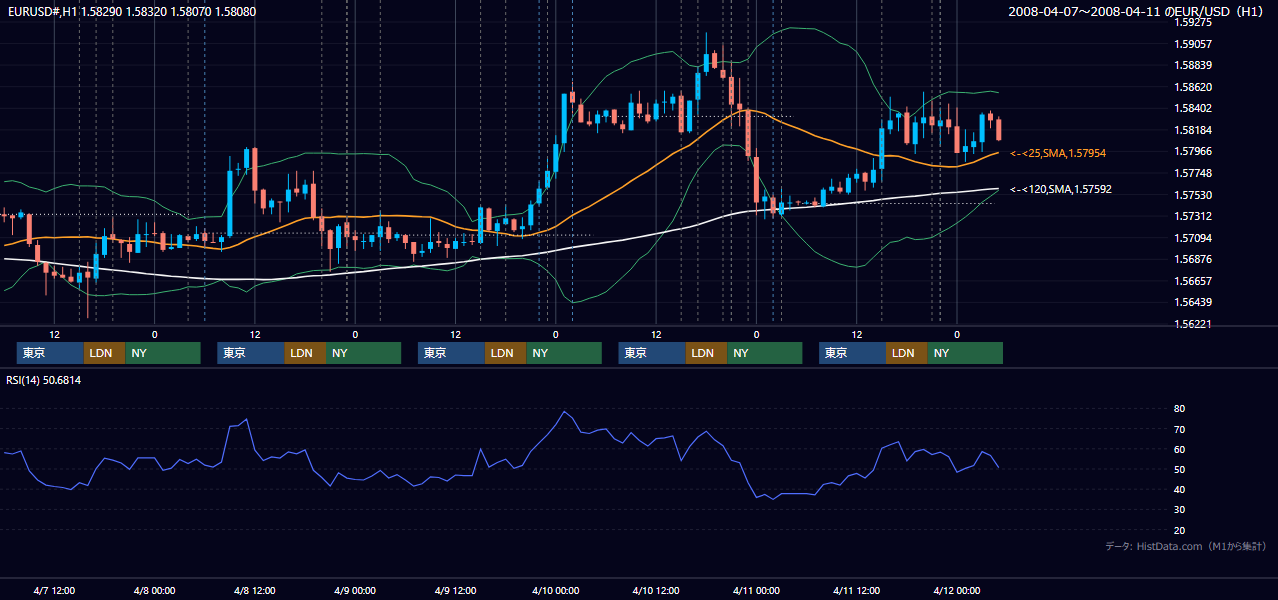The height and width of the screenshot is (600, 1278).
Task: Click the RSI 70 level label
Action: coord(1180,429)
